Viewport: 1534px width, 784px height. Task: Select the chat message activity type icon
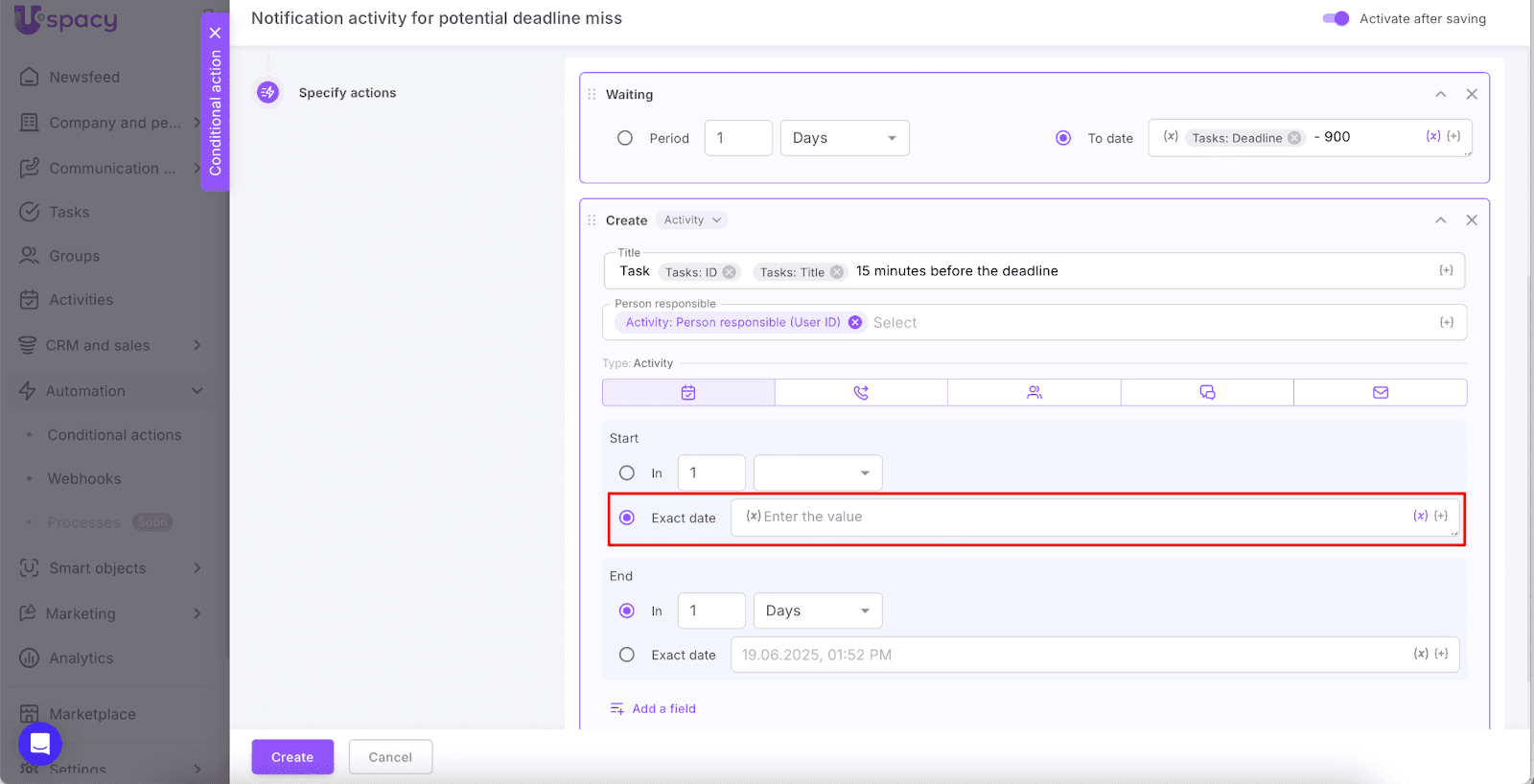pos(1207,393)
